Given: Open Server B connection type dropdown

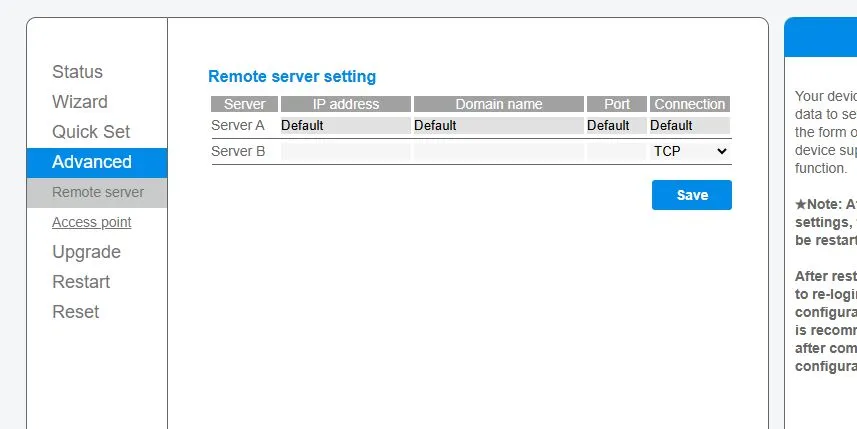Looking at the screenshot, I should pyautogui.click(x=690, y=151).
